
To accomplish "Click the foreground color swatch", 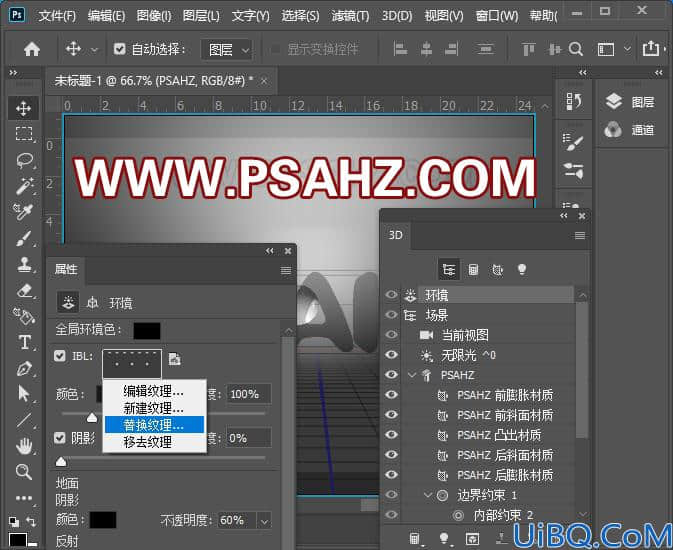I will pyautogui.click(x=18, y=539).
